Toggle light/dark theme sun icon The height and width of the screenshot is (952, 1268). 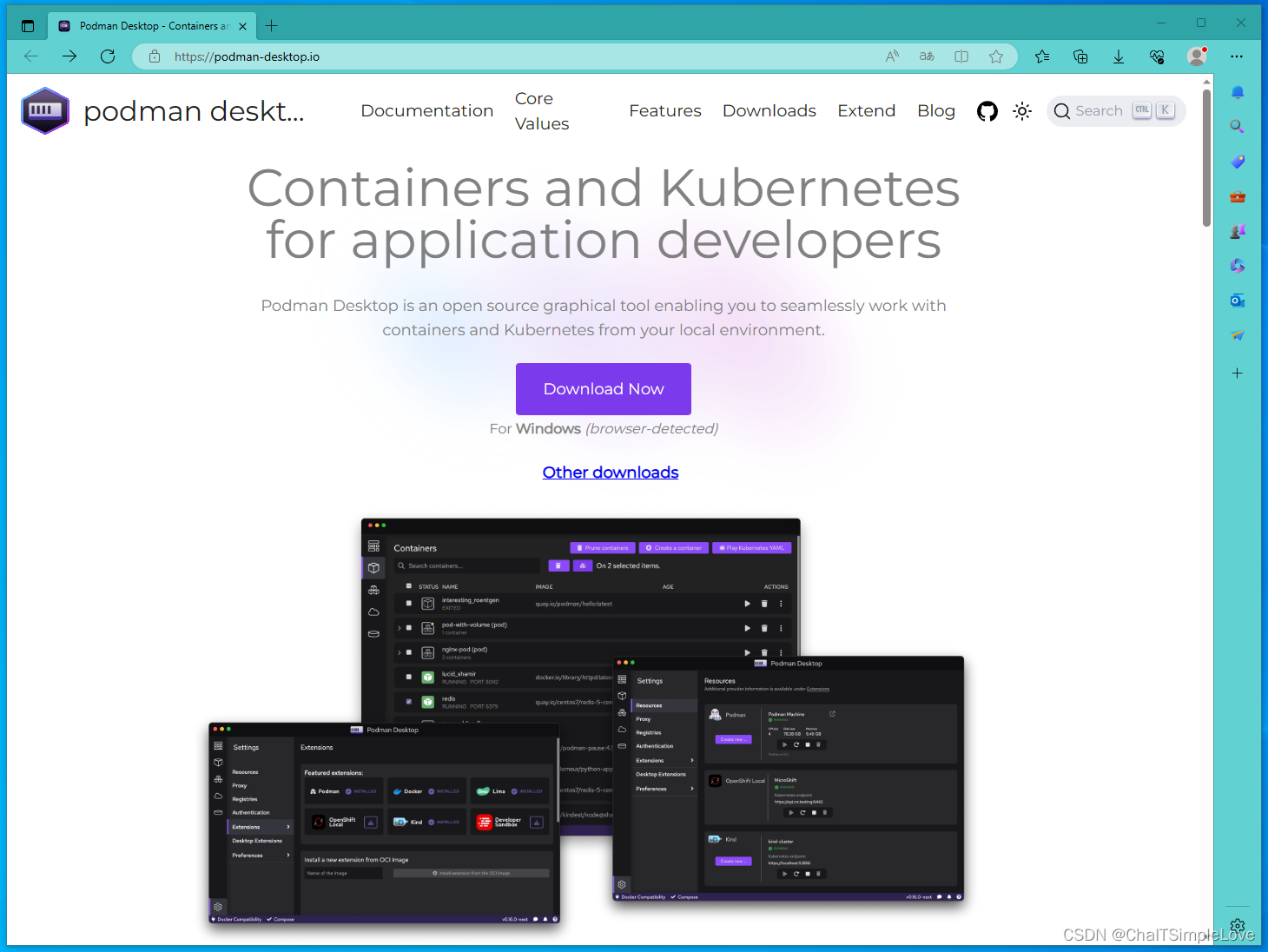[1022, 111]
